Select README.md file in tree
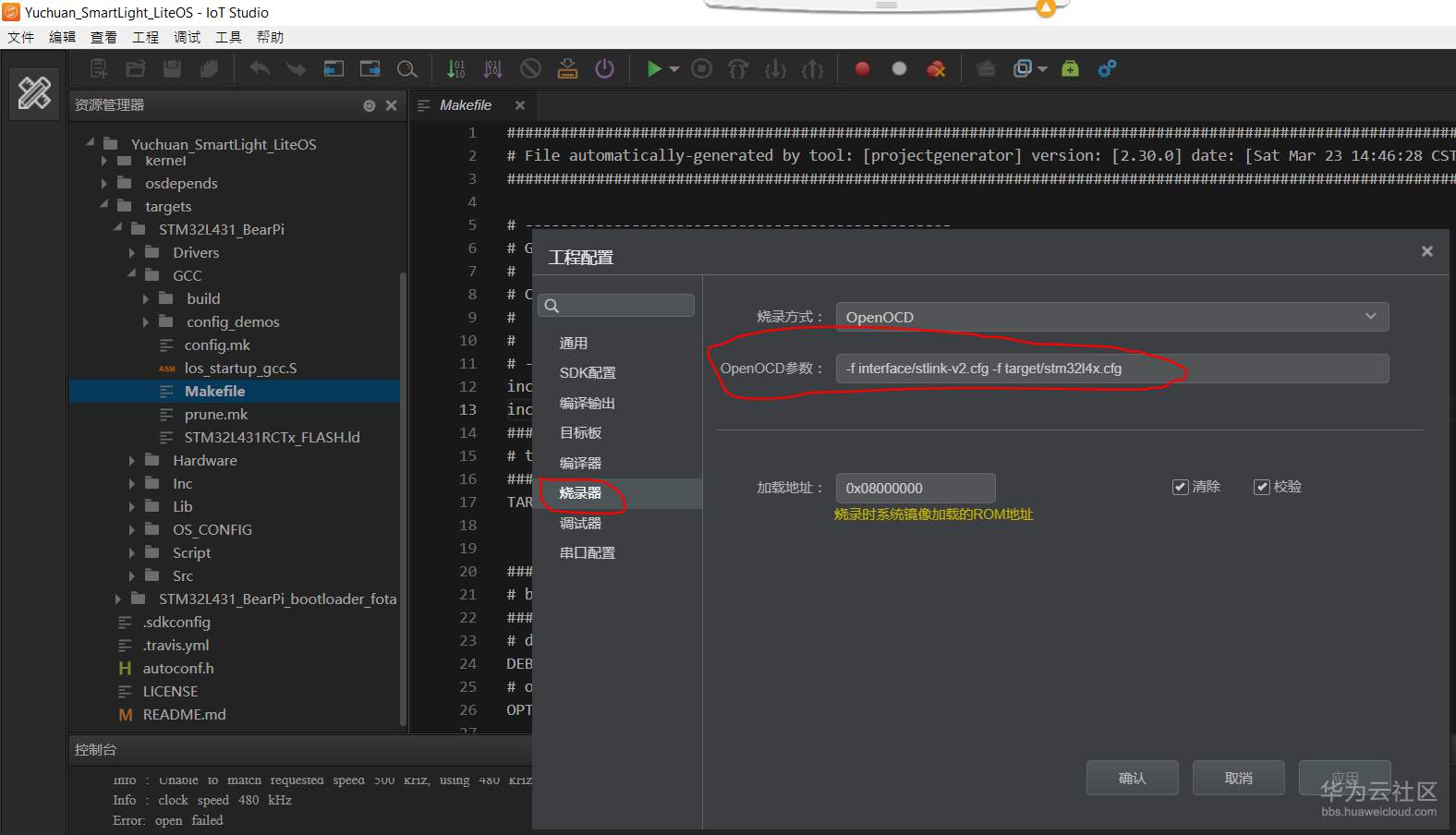Screen dimensions: 1456x835 pyautogui.click(x=184, y=714)
